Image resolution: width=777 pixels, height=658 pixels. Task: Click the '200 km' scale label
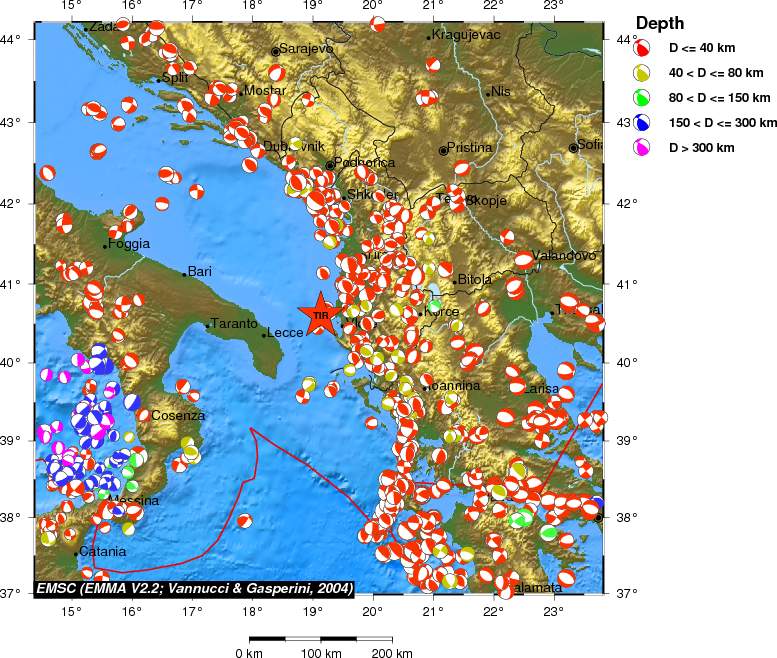pyautogui.click(x=392, y=653)
